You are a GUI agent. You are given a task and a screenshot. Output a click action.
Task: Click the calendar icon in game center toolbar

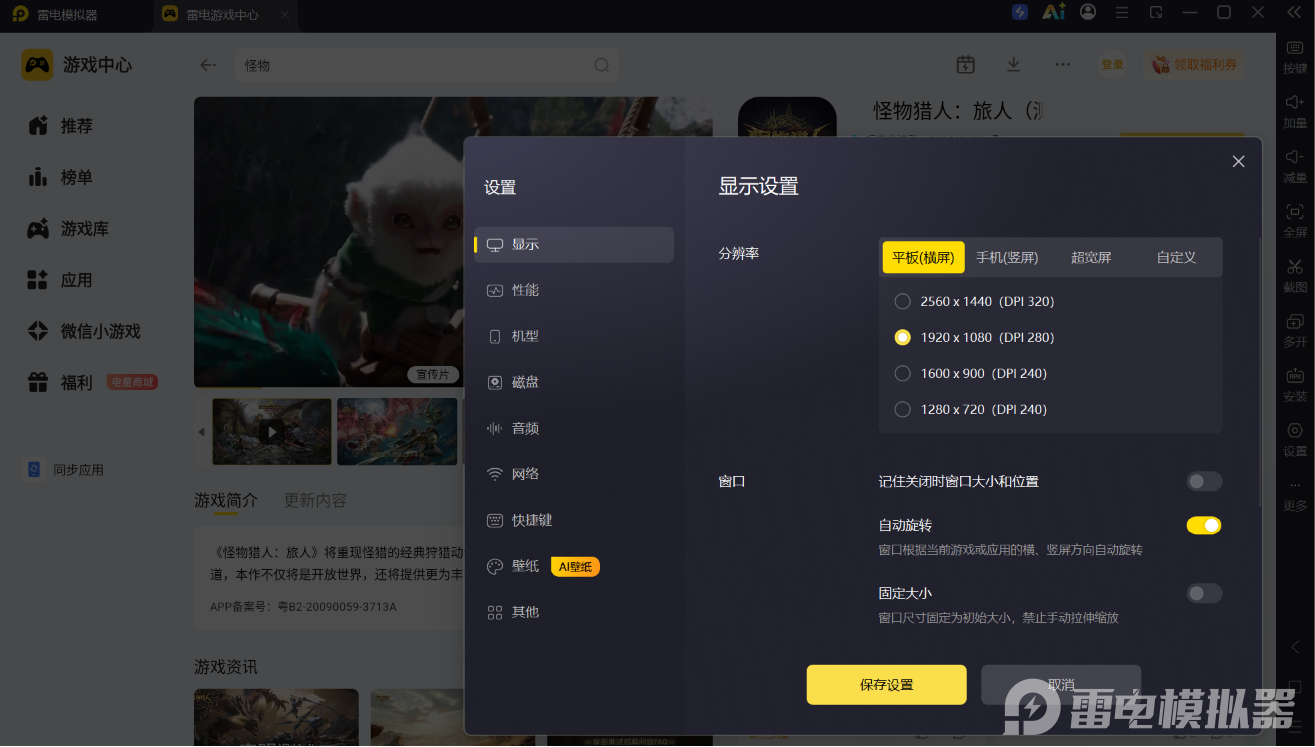[x=965, y=64]
